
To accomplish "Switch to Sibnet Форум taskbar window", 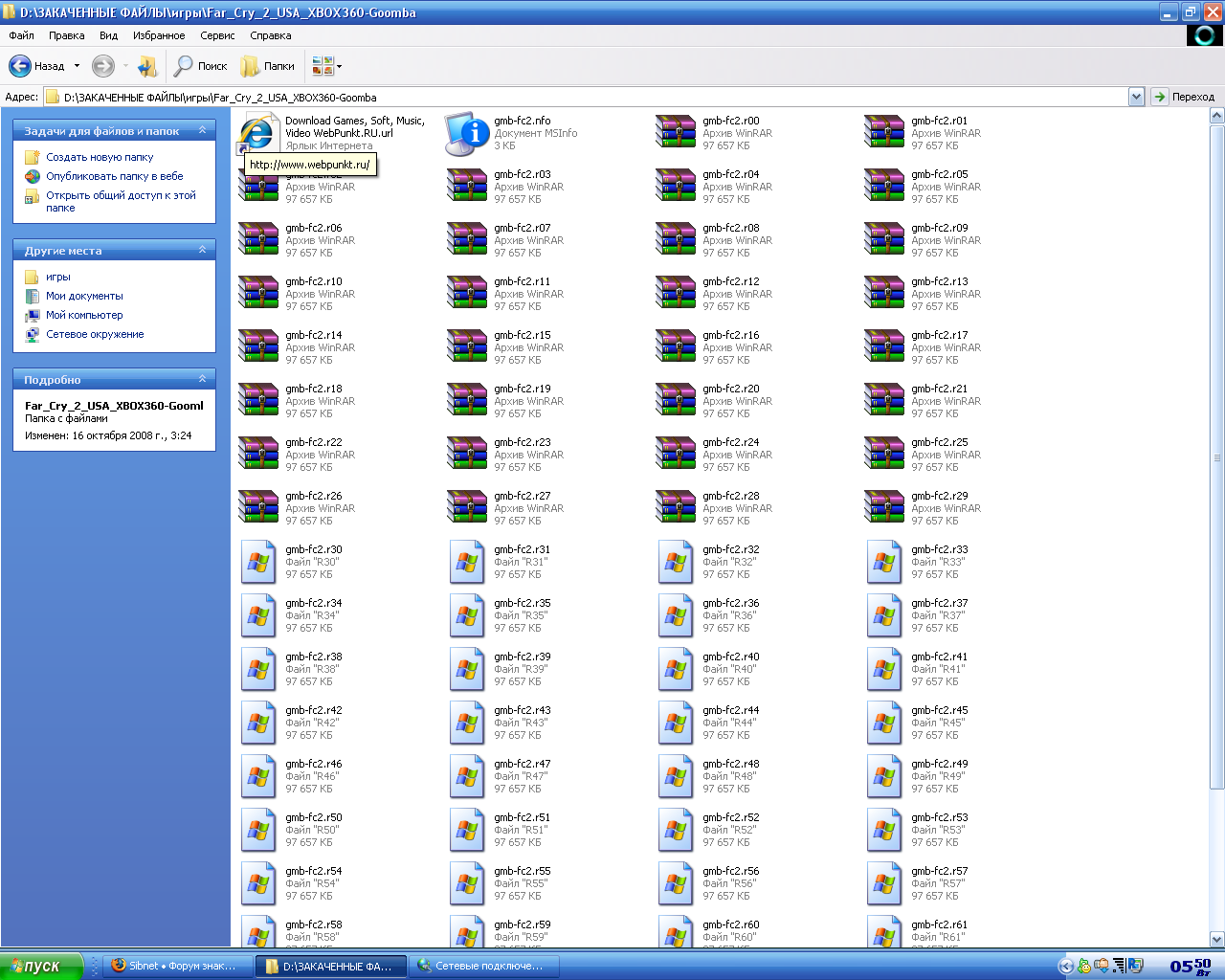I will (x=178, y=966).
